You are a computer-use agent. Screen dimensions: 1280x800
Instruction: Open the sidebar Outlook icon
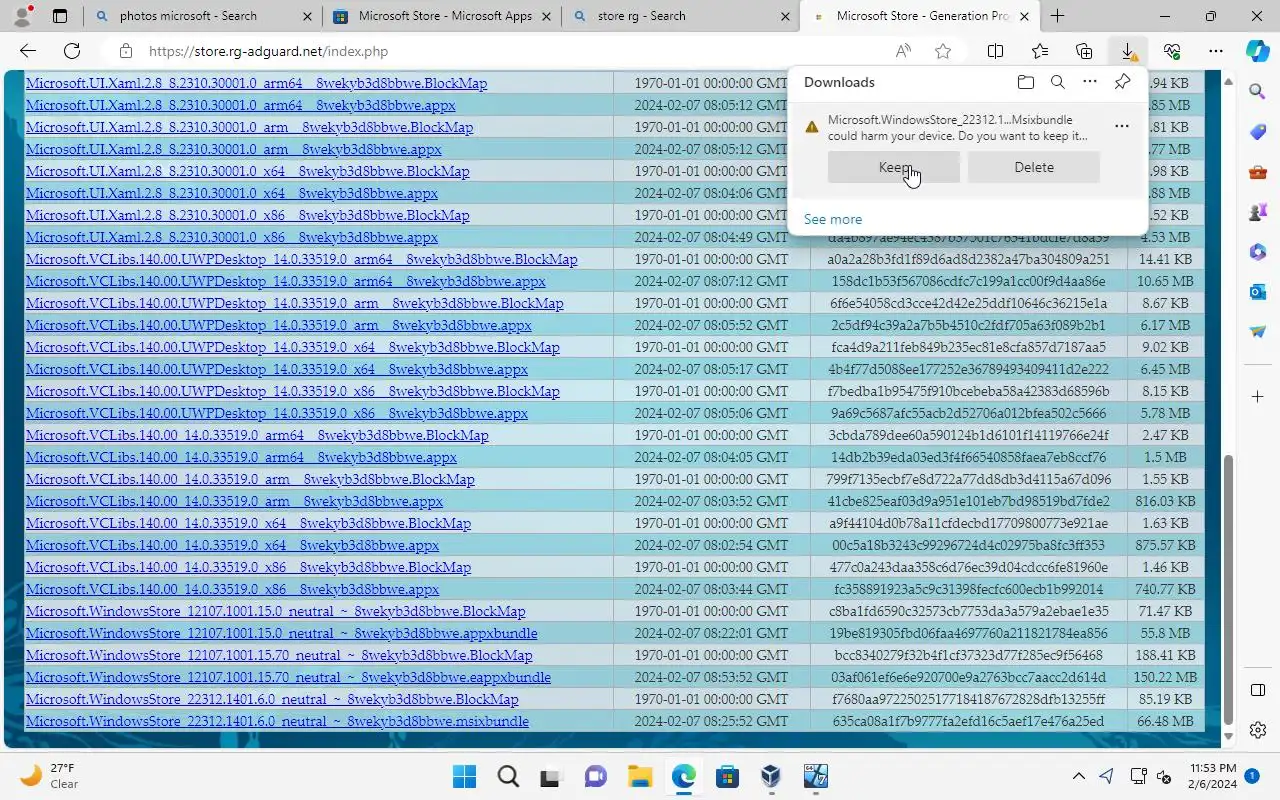[1258, 292]
